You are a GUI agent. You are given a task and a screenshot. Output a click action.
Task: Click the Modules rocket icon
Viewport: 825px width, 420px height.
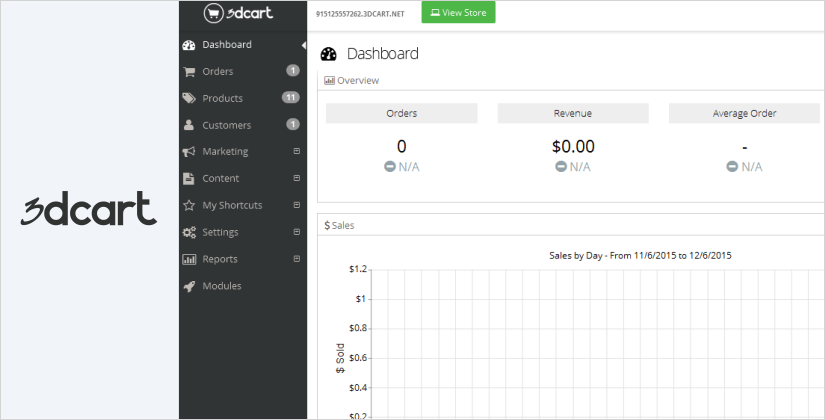point(189,286)
